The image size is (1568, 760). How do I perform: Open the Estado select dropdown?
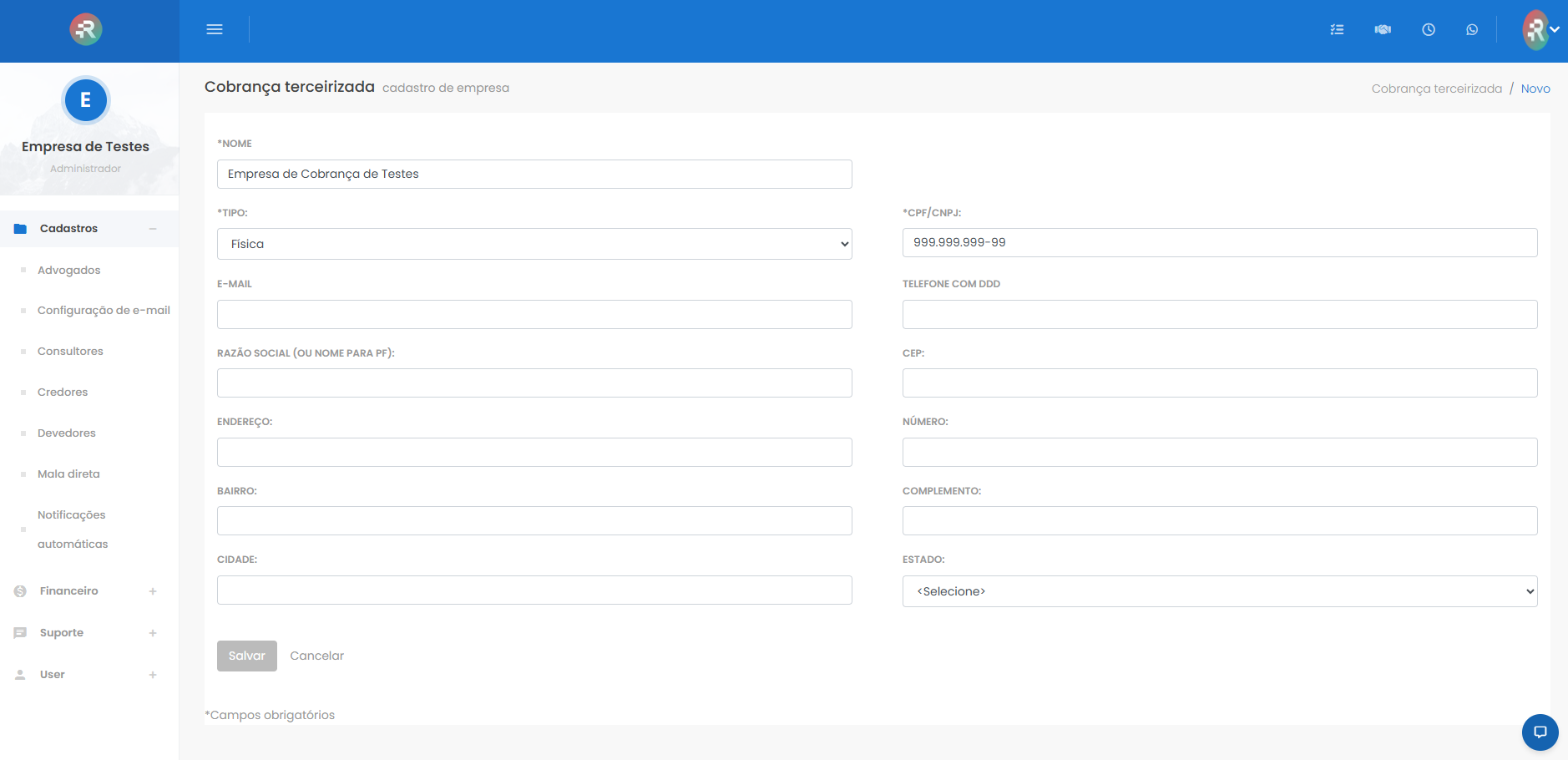(x=1219, y=591)
